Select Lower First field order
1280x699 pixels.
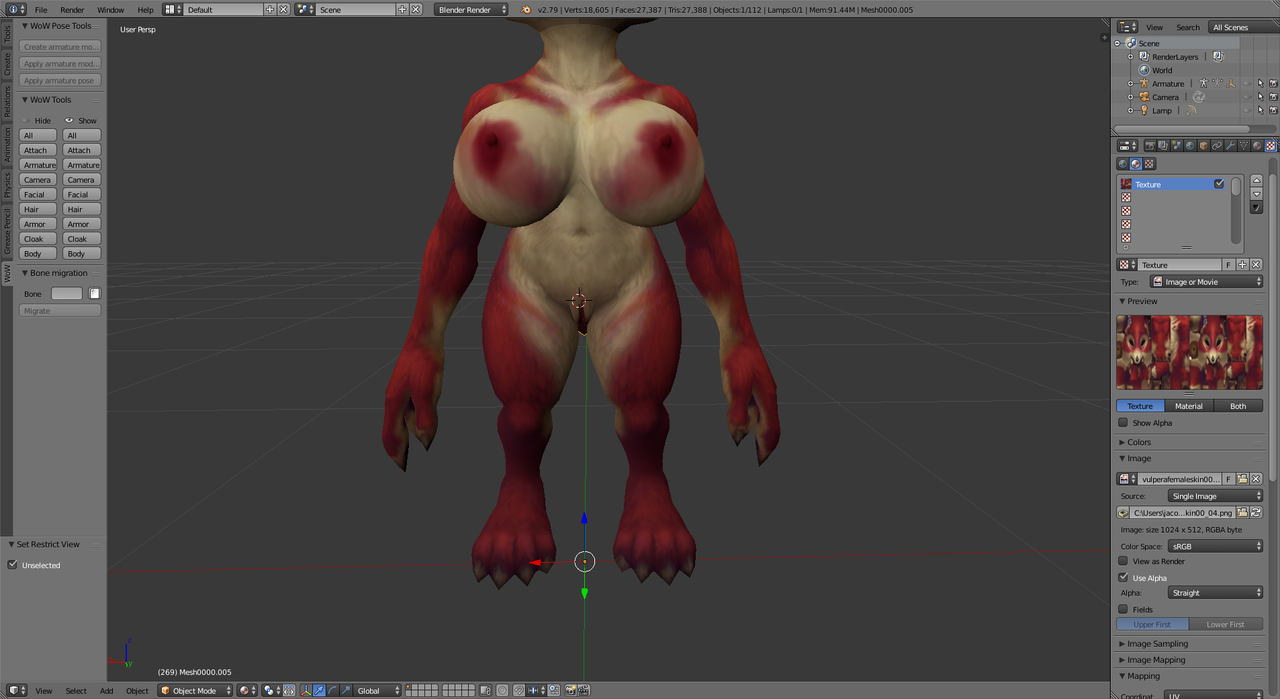(x=1226, y=624)
